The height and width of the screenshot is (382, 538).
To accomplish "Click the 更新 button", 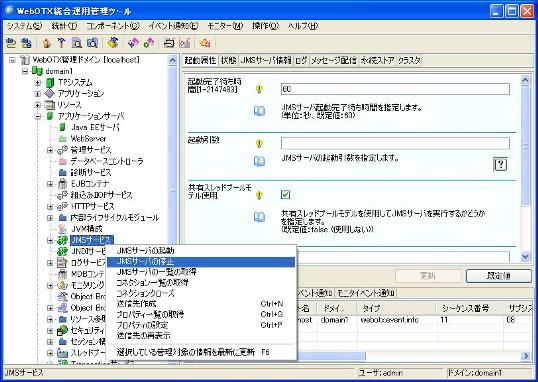I will [428, 276].
